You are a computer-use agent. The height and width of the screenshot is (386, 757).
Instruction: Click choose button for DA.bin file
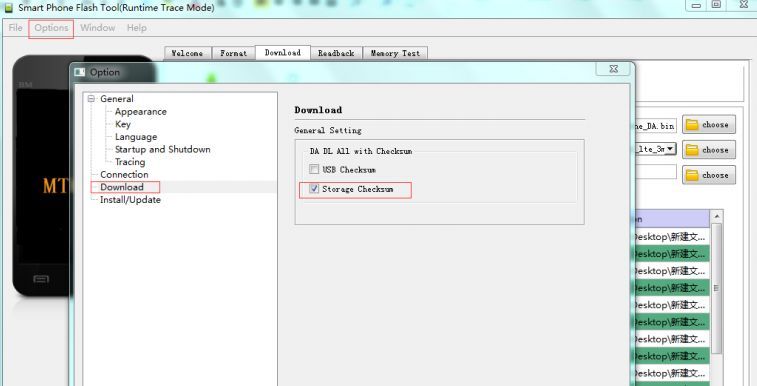pyautogui.click(x=709, y=124)
